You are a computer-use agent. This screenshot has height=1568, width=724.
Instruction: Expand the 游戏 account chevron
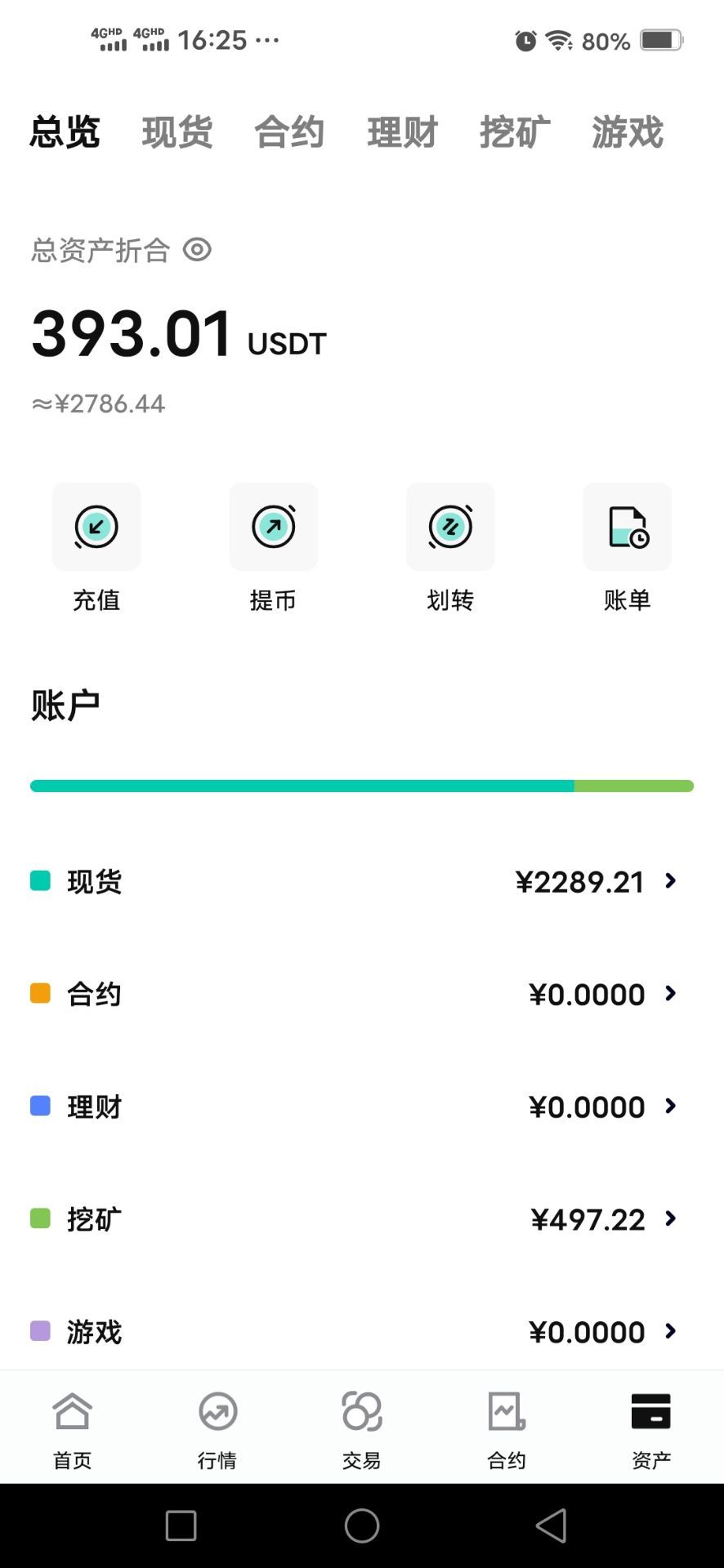(671, 1332)
